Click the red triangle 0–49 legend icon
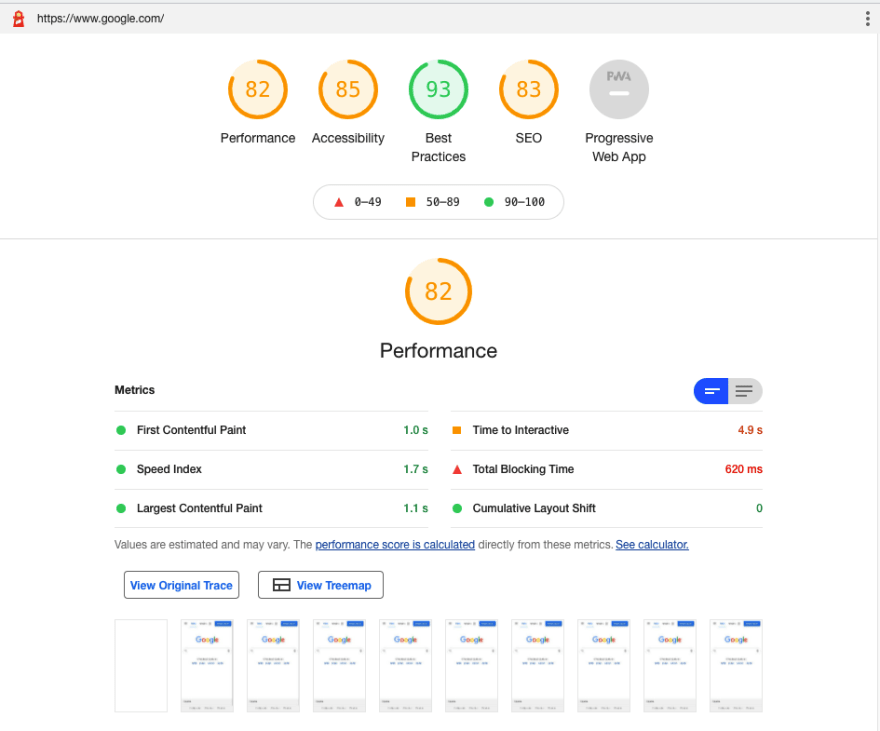The height and width of the screenshot is (731, 880). pos(338,202)
